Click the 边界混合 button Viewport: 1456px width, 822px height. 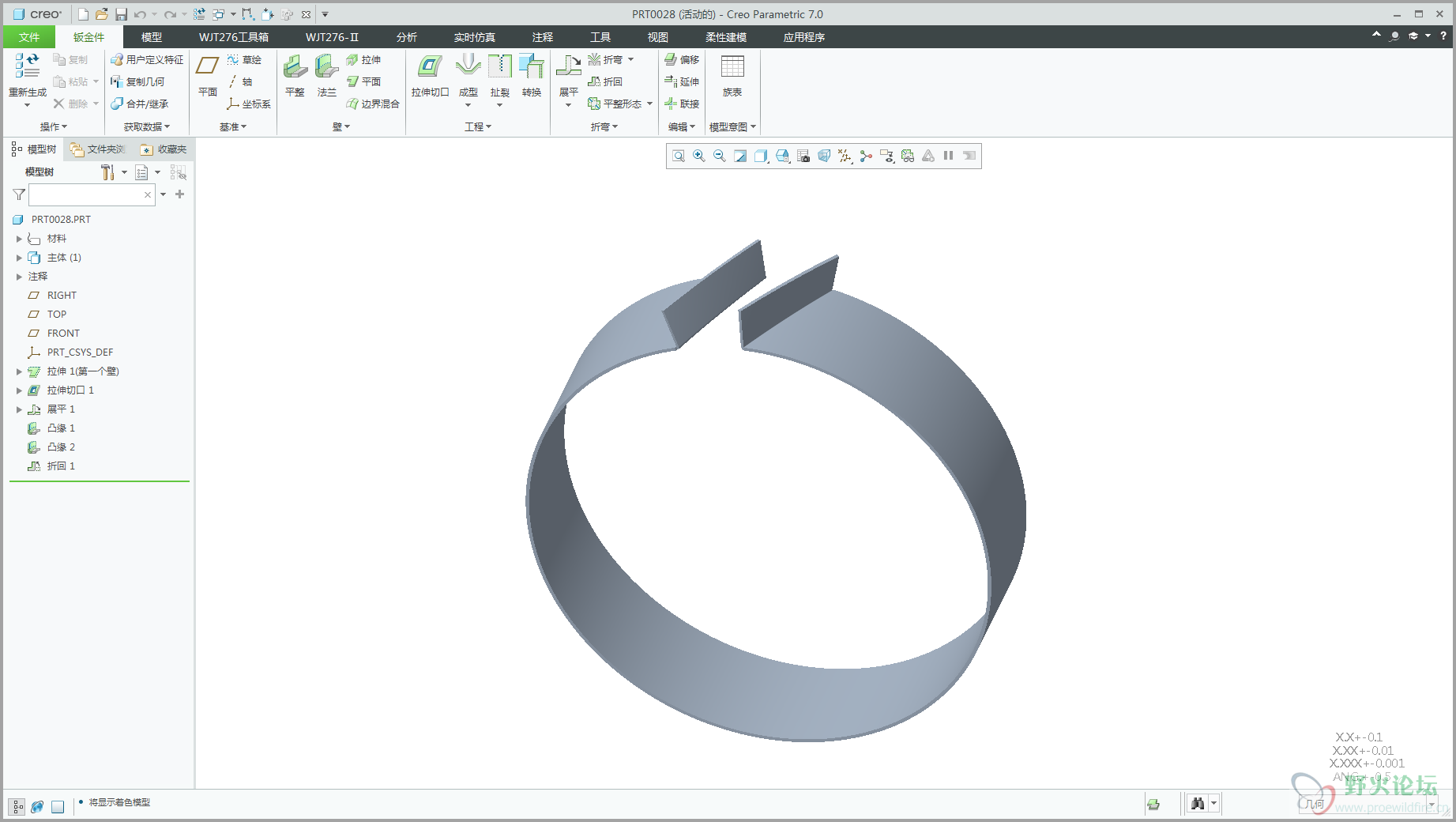coord(373,104)
